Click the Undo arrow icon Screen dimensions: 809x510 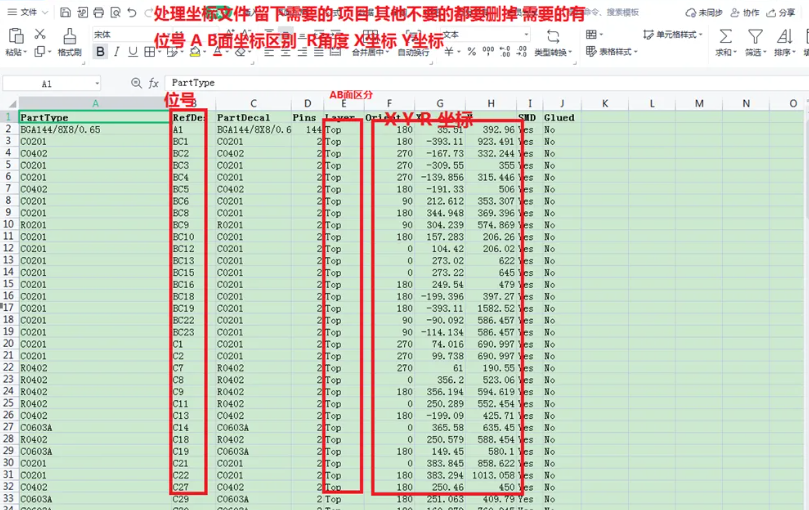point(131,13)
